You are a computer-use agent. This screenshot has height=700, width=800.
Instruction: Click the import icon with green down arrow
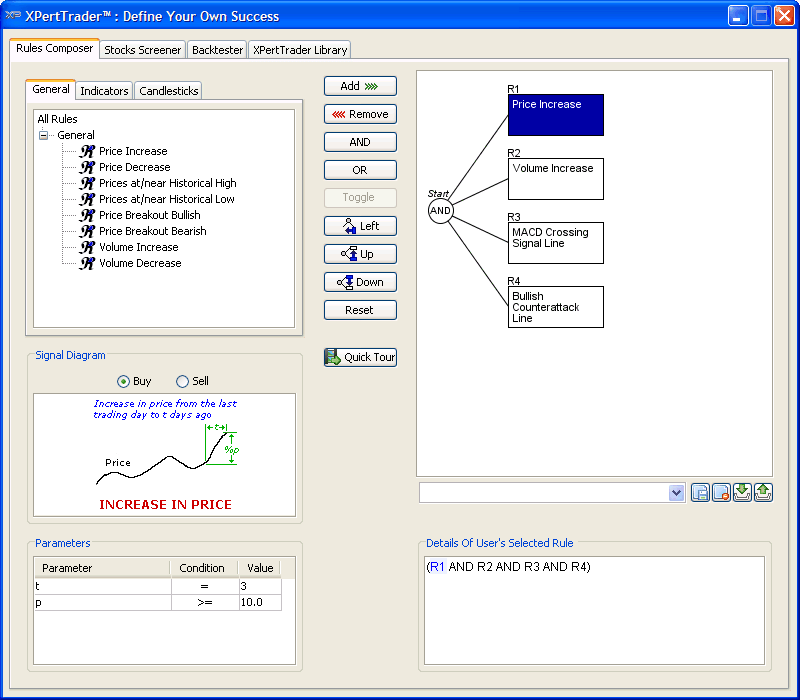(x=742, y=492)
